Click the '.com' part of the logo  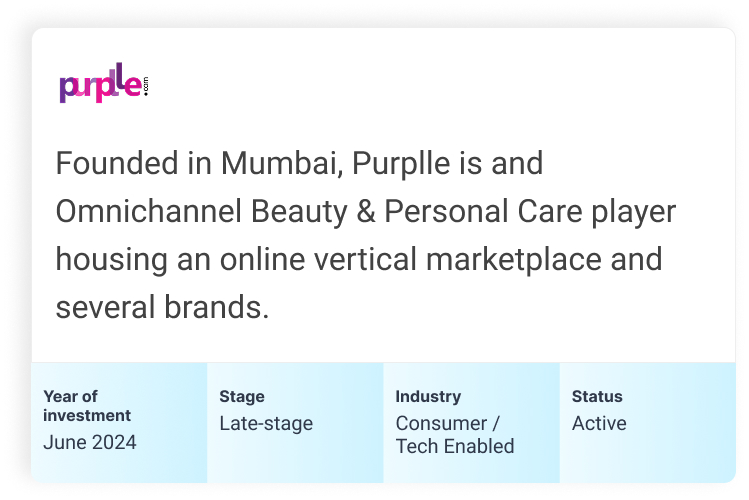coord(146,86)
